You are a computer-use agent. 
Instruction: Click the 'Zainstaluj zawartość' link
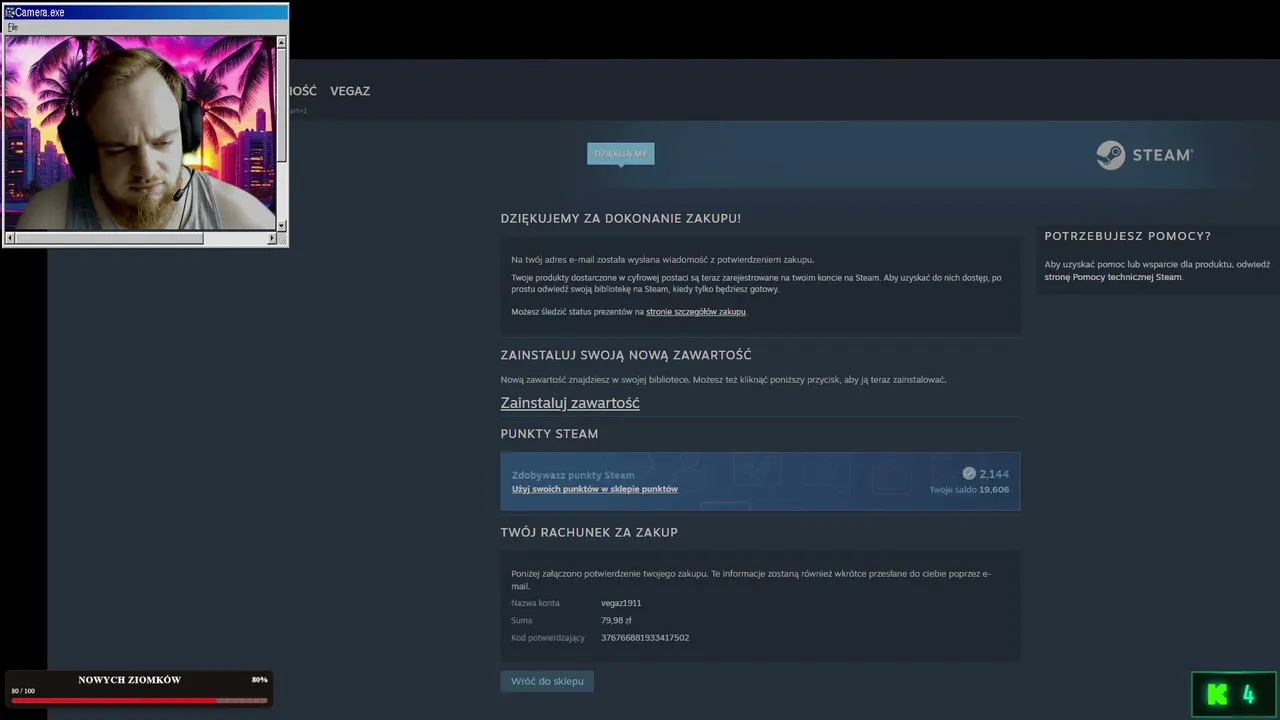coord(570,403)
